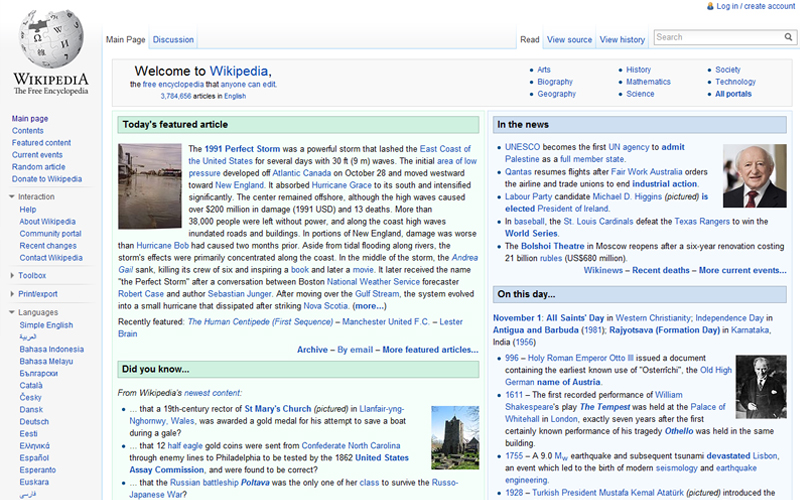Open More current events link
This screenshot has width=800, height=500.
[x=742, y=270]
